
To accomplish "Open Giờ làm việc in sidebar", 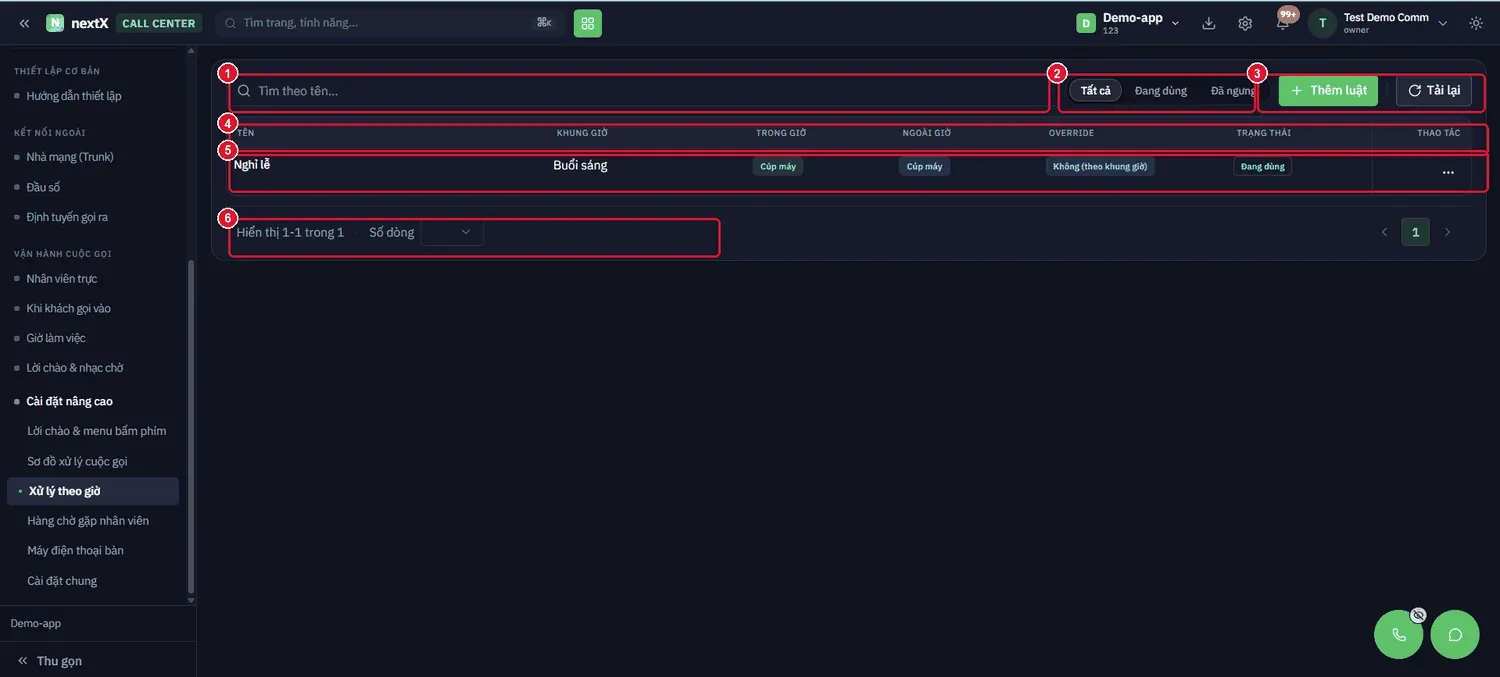I will coord(56,338).
